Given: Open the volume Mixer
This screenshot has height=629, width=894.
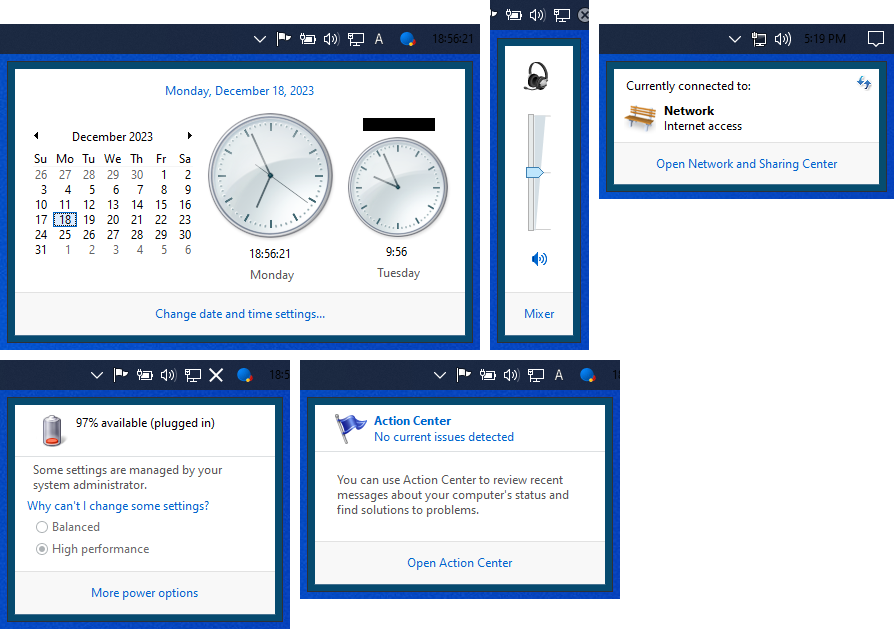Looking at the screenshot, I should 539,314.
